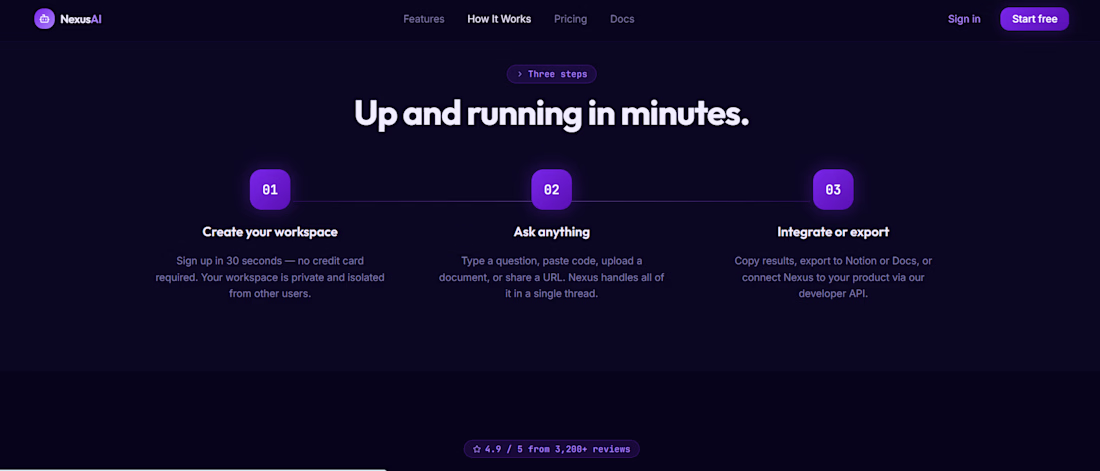The width and height of the screenshot is (1100, 471).
Task: Click the NexusAI brand name
Action: pyautogui.click(x=81, y=19)
